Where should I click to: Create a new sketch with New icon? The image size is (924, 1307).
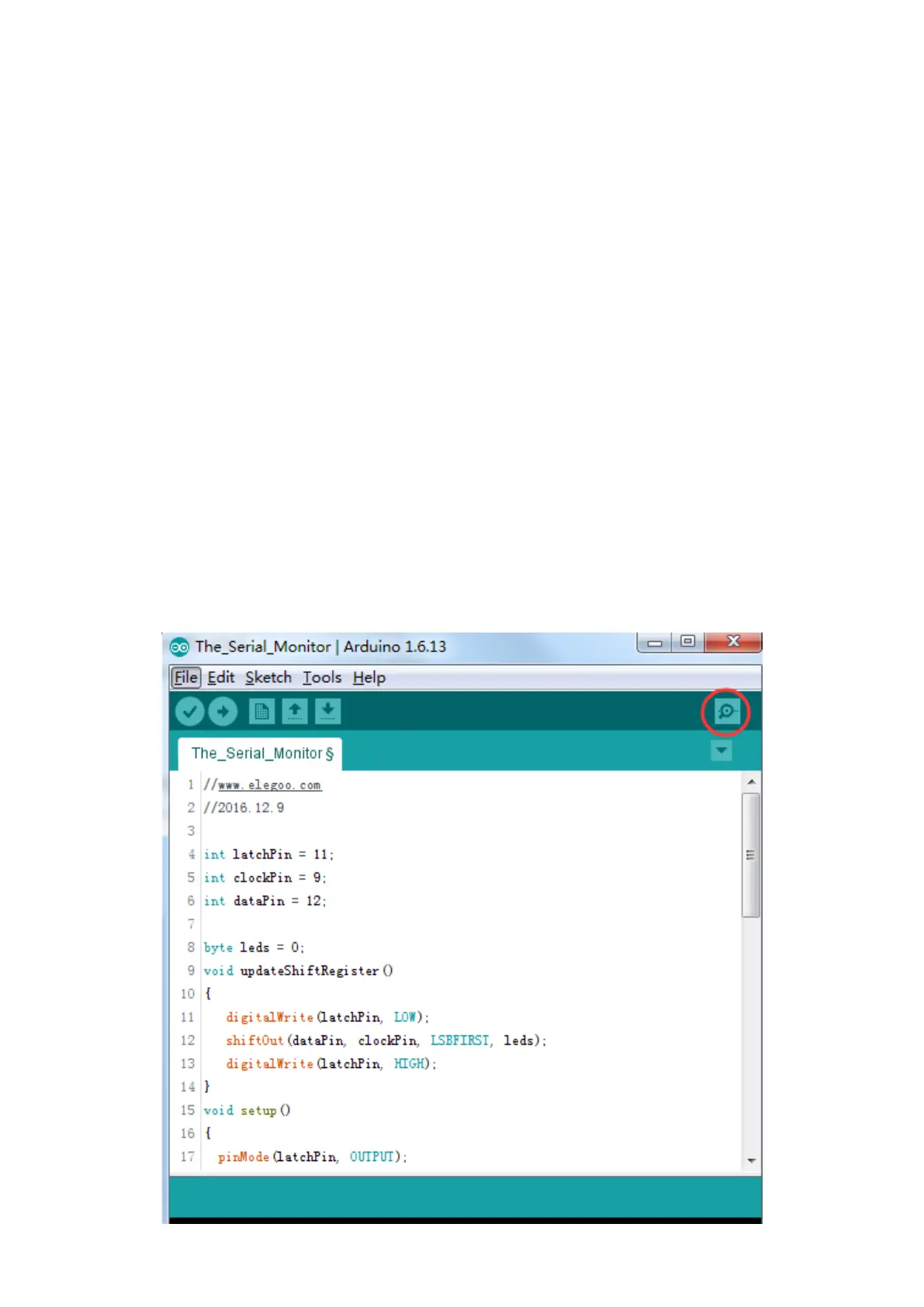click(x=261, y=711)
